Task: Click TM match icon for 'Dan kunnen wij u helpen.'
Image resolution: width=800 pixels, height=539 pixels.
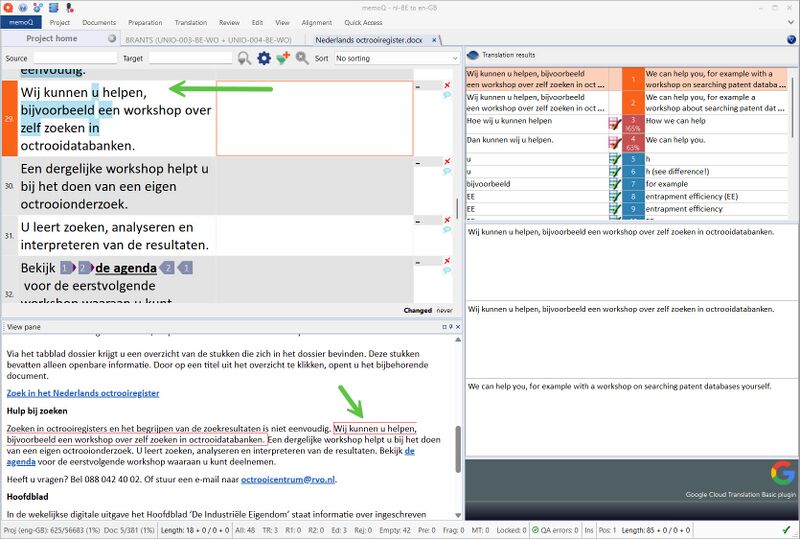Action: [x=615, y=143]
